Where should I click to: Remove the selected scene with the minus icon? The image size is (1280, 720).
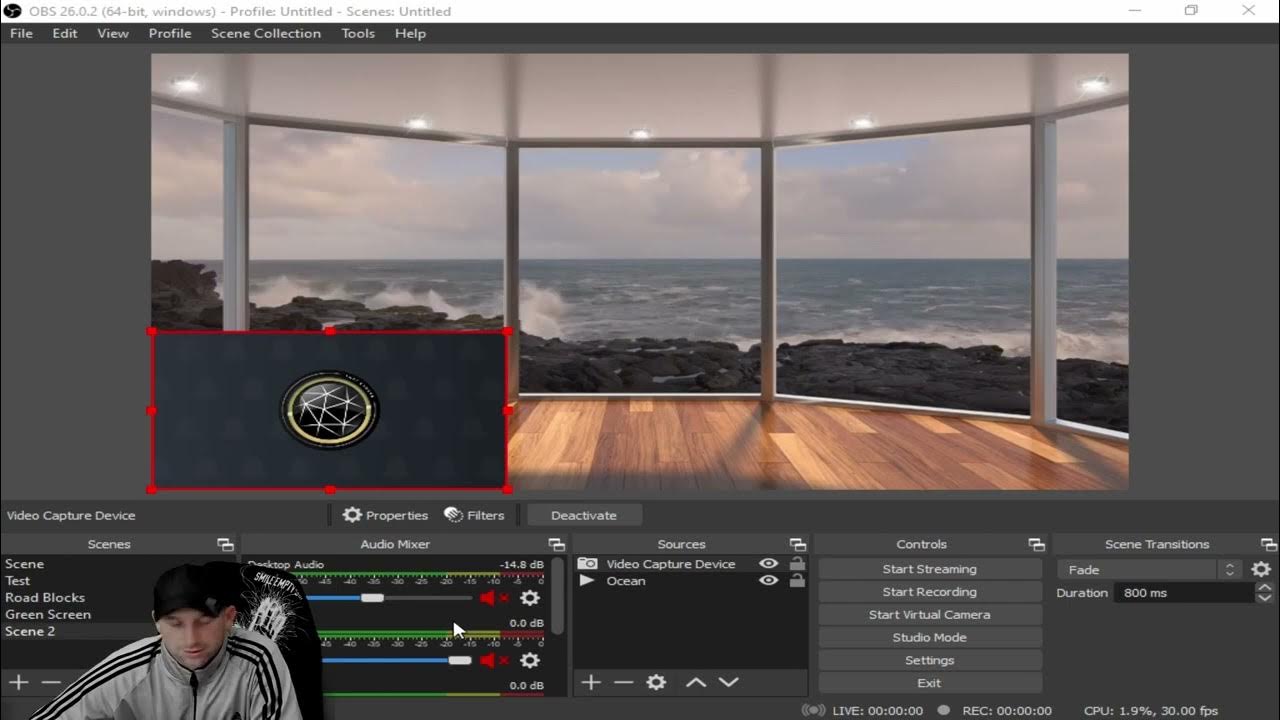pyautogui.click(x=51, y=682)
